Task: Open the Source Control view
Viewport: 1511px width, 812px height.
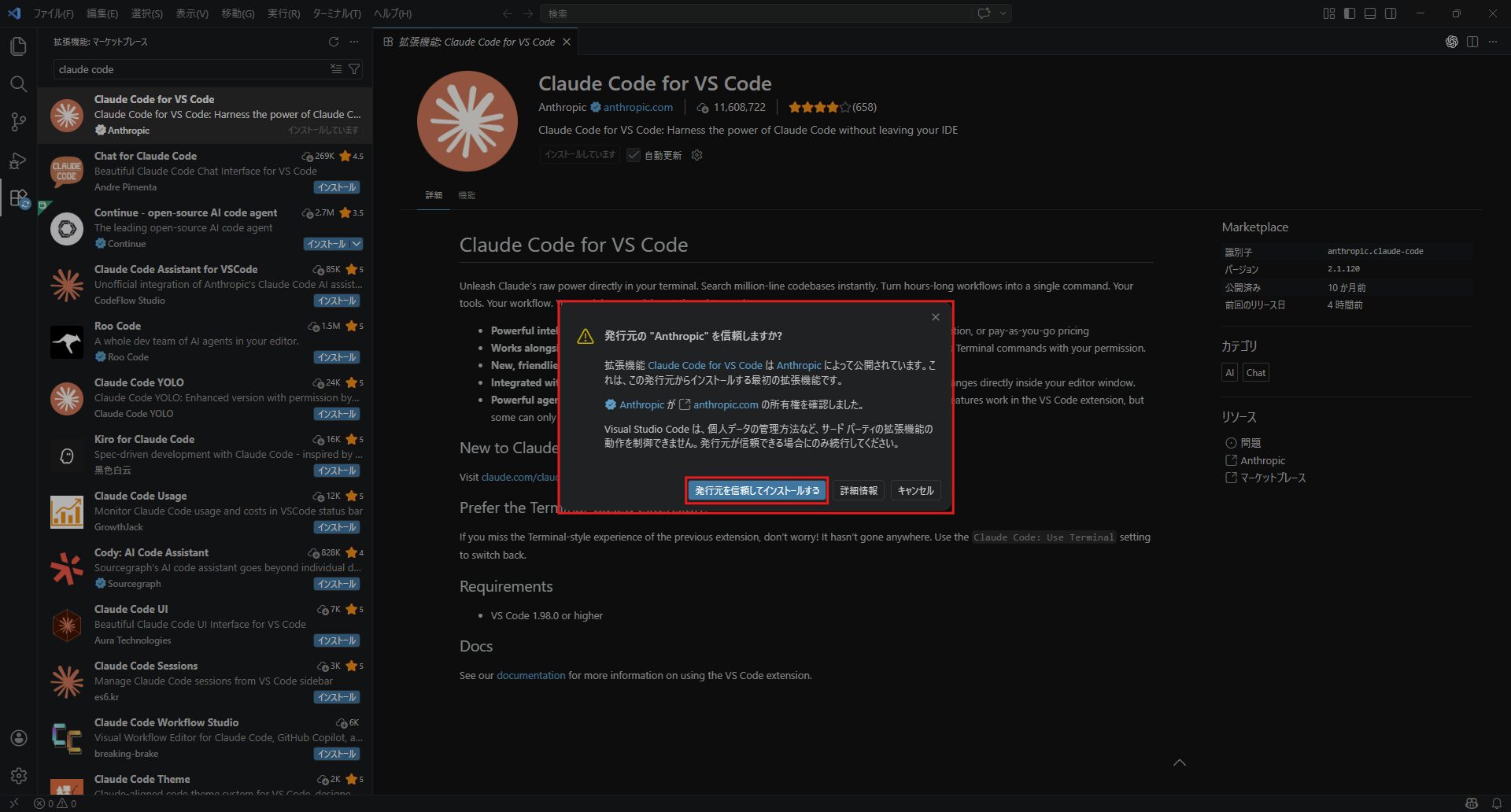Action: [x=18, y=122]
